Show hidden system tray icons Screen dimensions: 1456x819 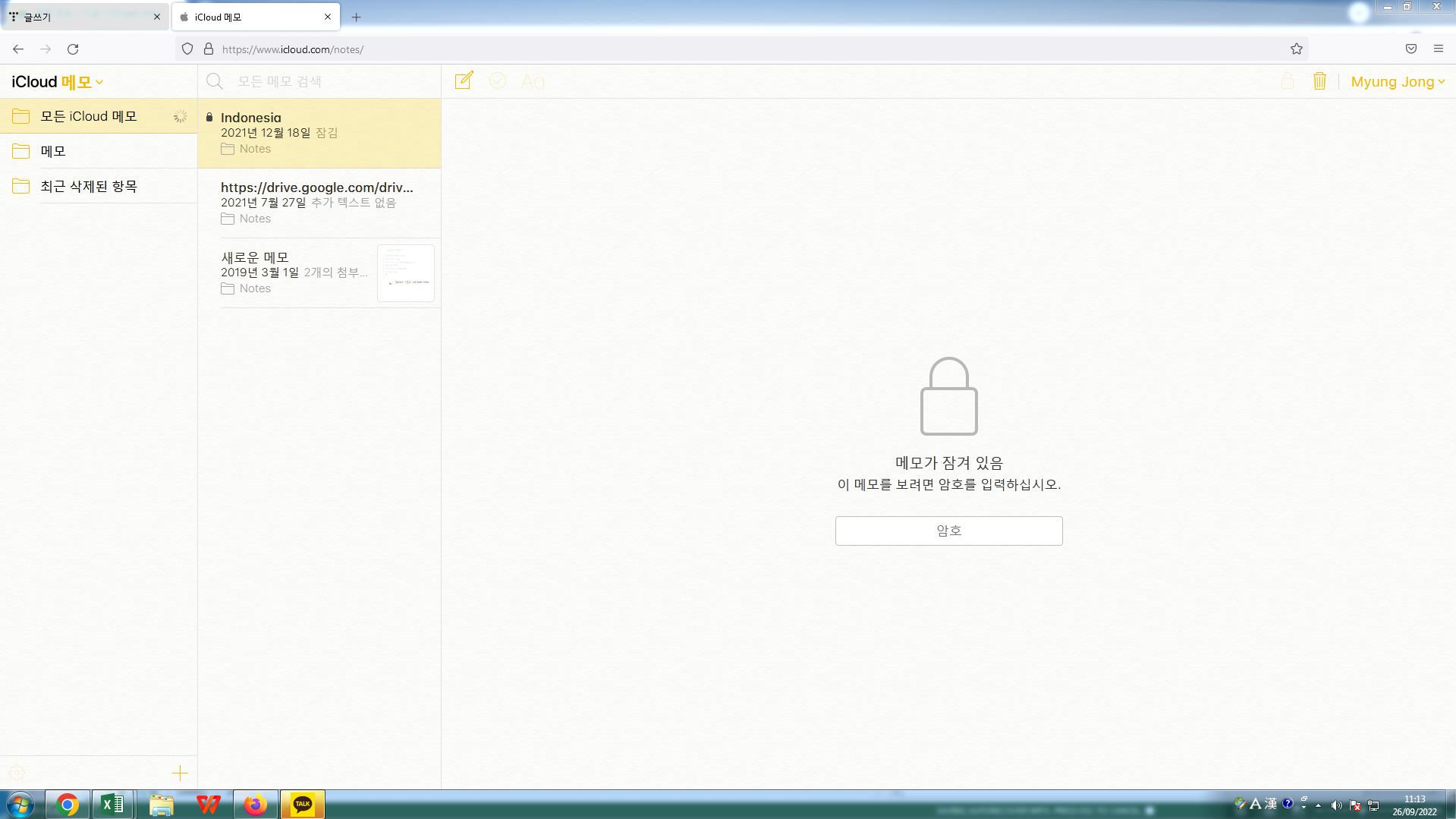[x=1319, y=805]
